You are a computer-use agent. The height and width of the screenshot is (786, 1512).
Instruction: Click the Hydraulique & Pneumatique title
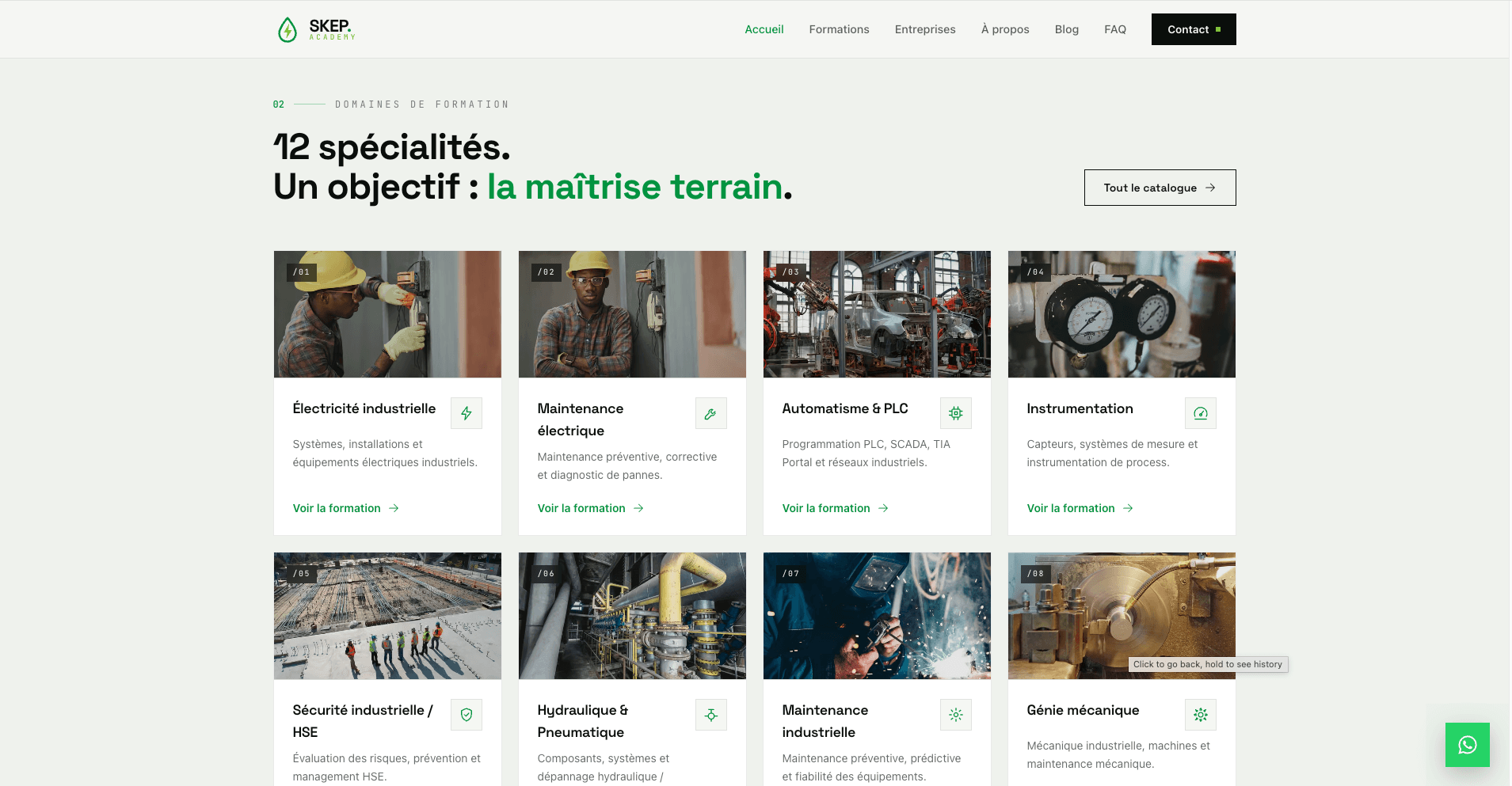[x=583, y=721]
